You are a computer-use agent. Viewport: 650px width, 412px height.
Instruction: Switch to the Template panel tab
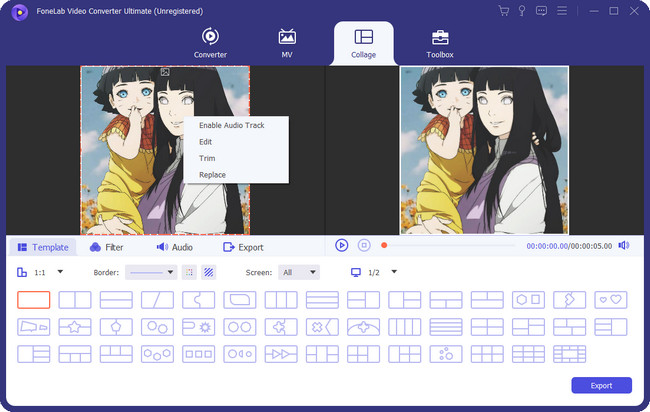43,247
